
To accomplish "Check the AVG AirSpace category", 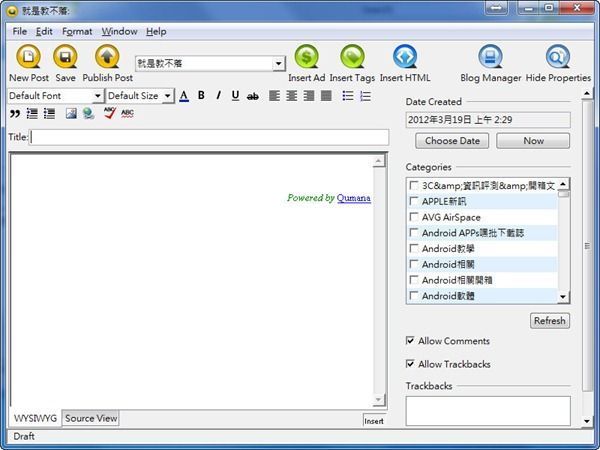I will tap(414, 217).
